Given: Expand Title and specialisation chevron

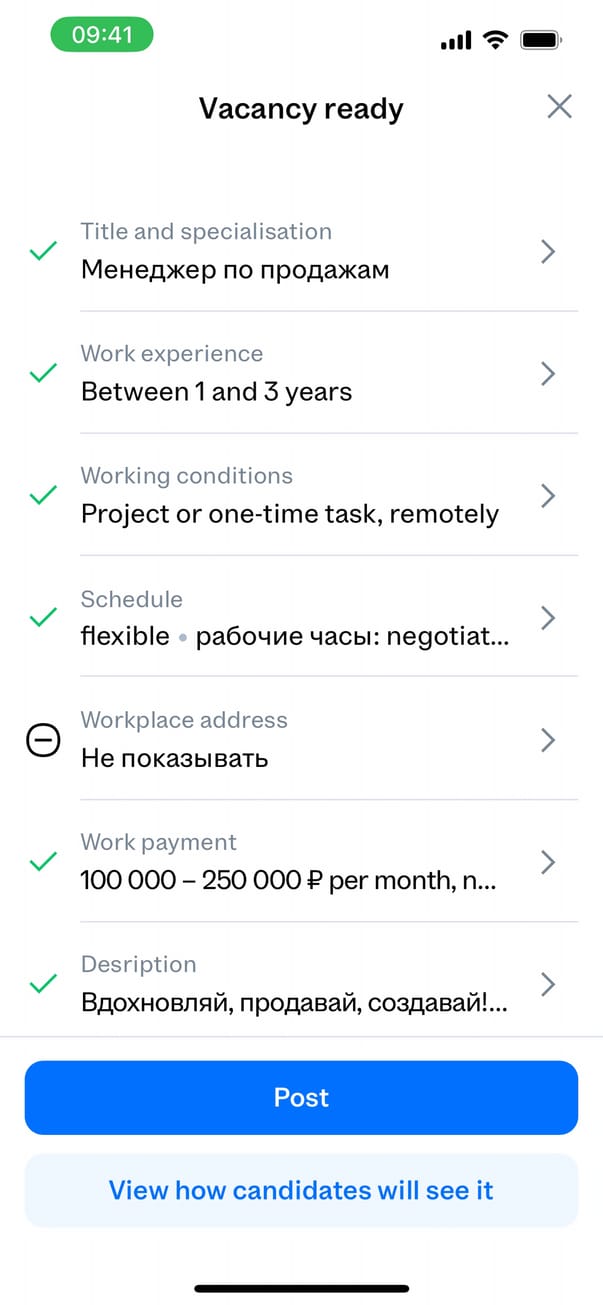Looking at the screenshot, I should click(547, 251).
